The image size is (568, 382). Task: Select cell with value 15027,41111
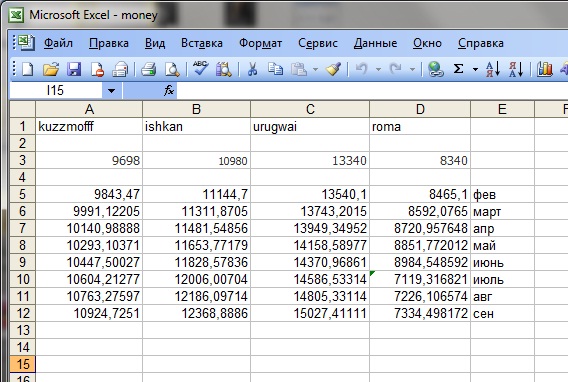[310, 313]
